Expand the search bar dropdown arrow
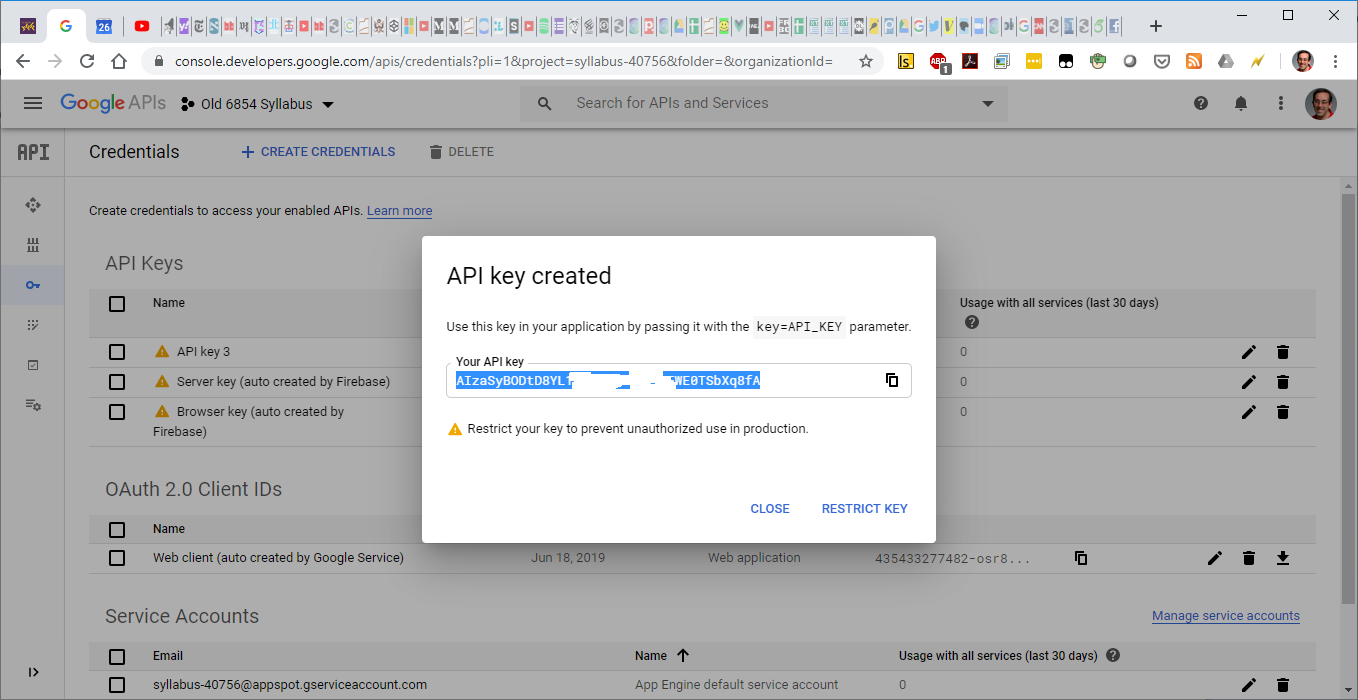The image size is (1358, 700). click(x=988, y=104)
